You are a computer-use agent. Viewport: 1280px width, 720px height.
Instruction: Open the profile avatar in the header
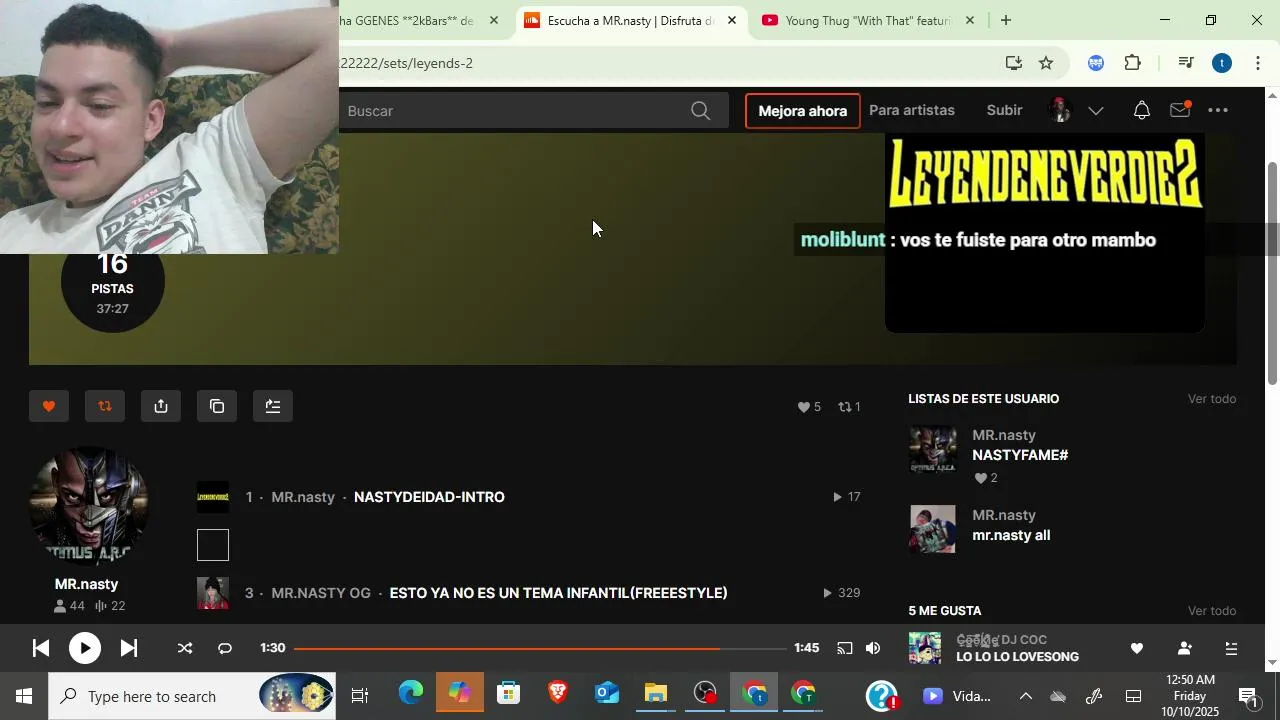coord(1060,111)
